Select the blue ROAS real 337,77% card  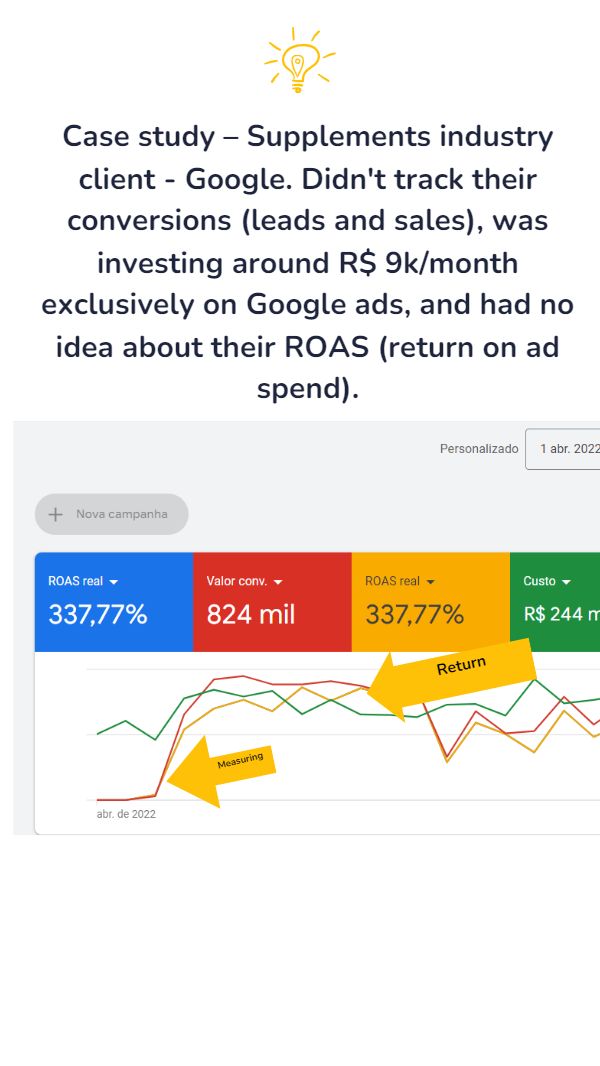113,602
